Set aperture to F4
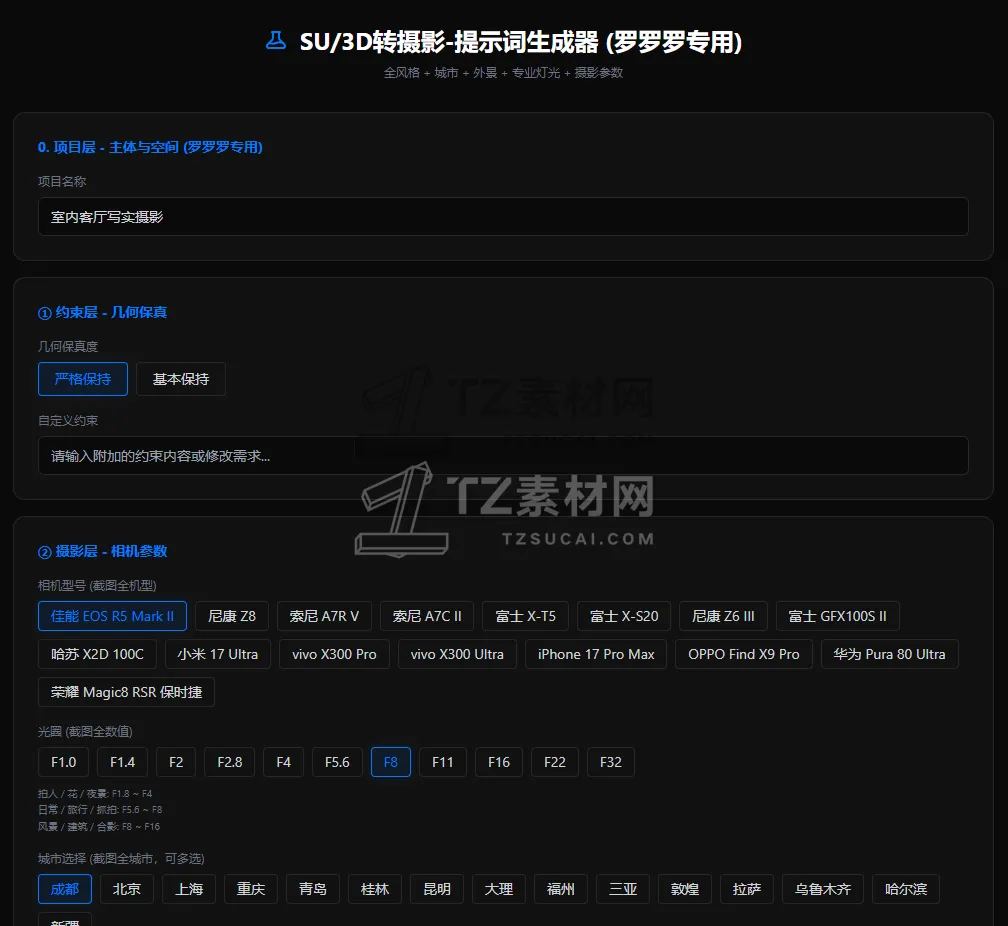 point(284,762)
